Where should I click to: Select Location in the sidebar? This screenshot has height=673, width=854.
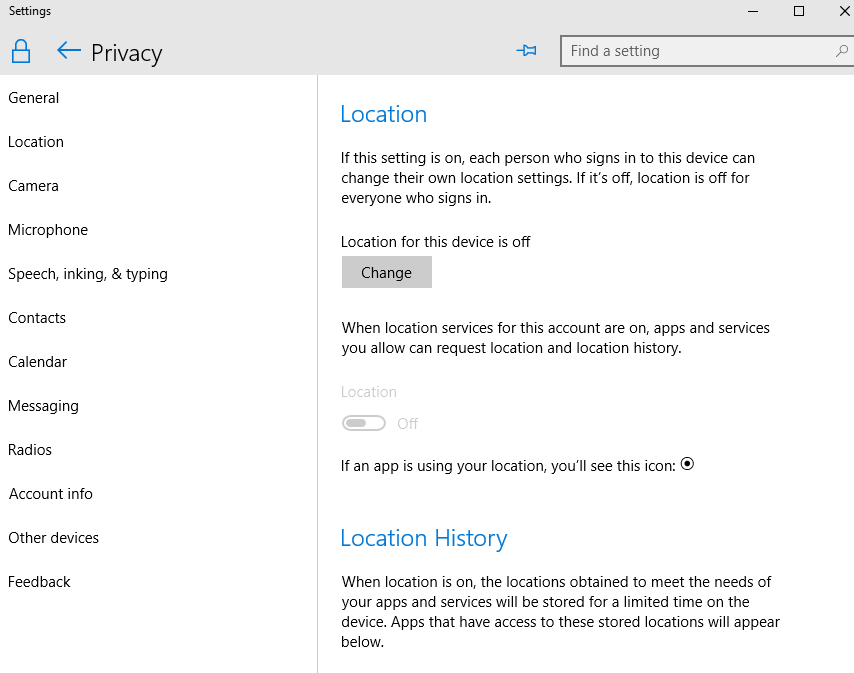tap(36, 142)
